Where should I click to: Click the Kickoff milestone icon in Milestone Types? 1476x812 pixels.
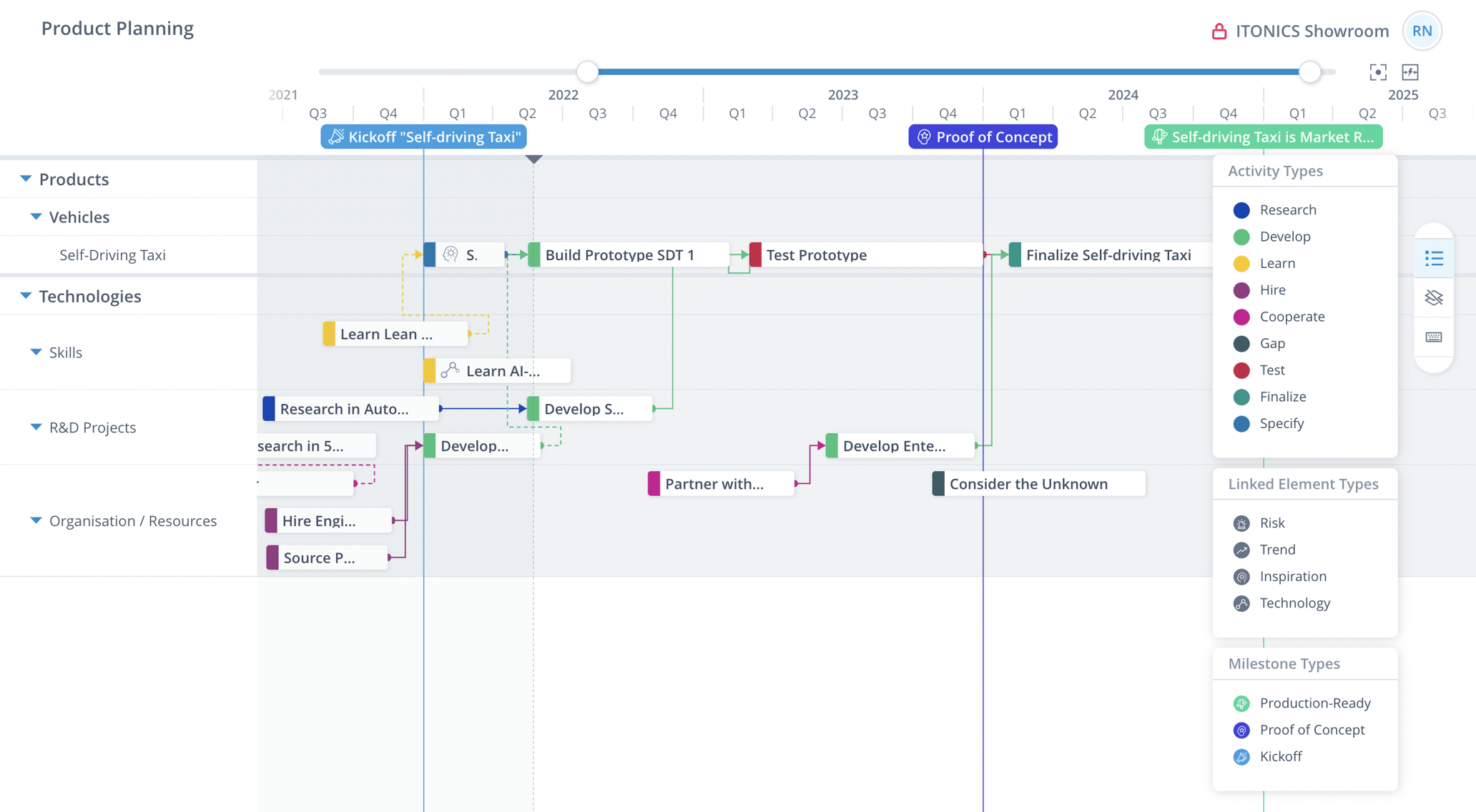1241,756
